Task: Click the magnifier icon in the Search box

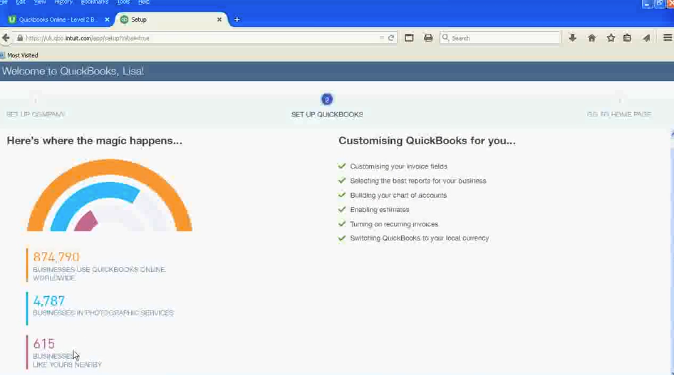Action: tap(446, 38)
